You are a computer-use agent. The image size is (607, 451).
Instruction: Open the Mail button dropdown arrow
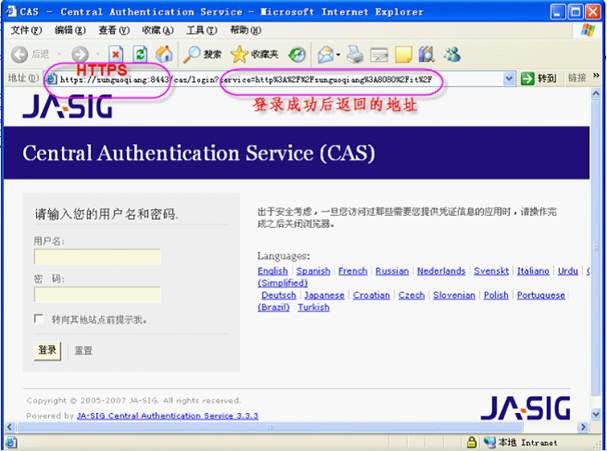[338, 55]
